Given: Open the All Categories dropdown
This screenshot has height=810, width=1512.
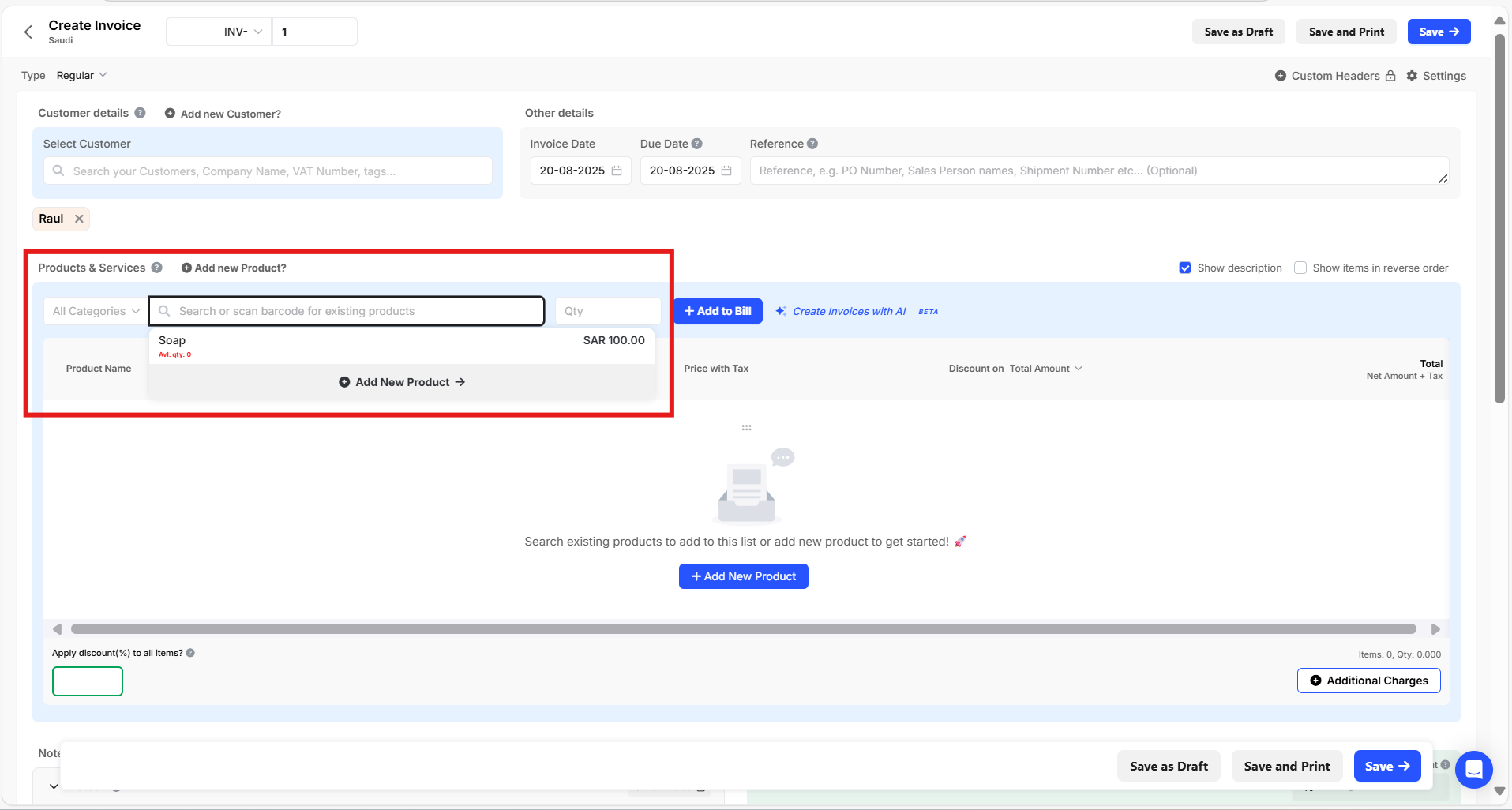Looking at the screenshot, I should (x=96, y=311).
